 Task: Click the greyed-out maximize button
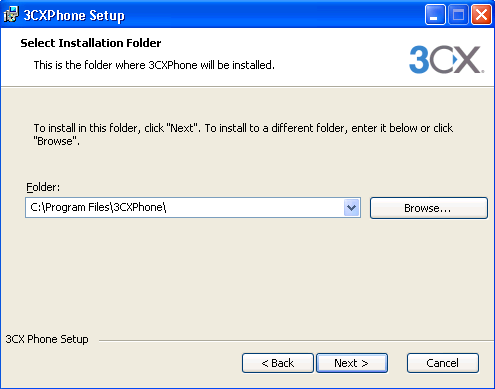tap(458, 15)
